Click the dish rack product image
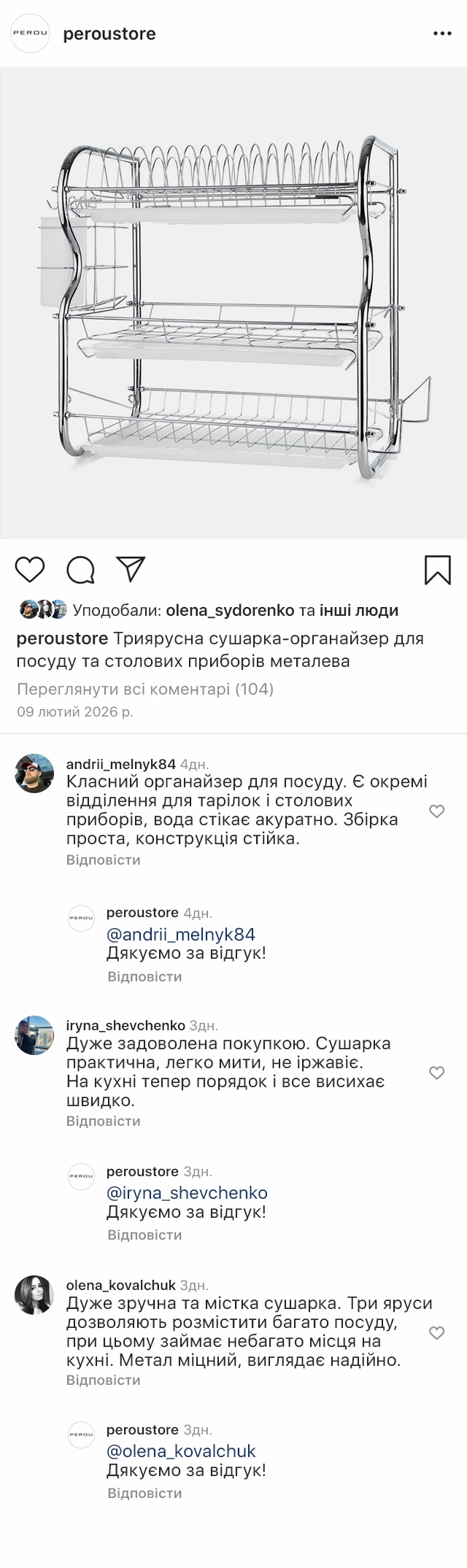Screen dimensions: 467x1568 [233, 303]
